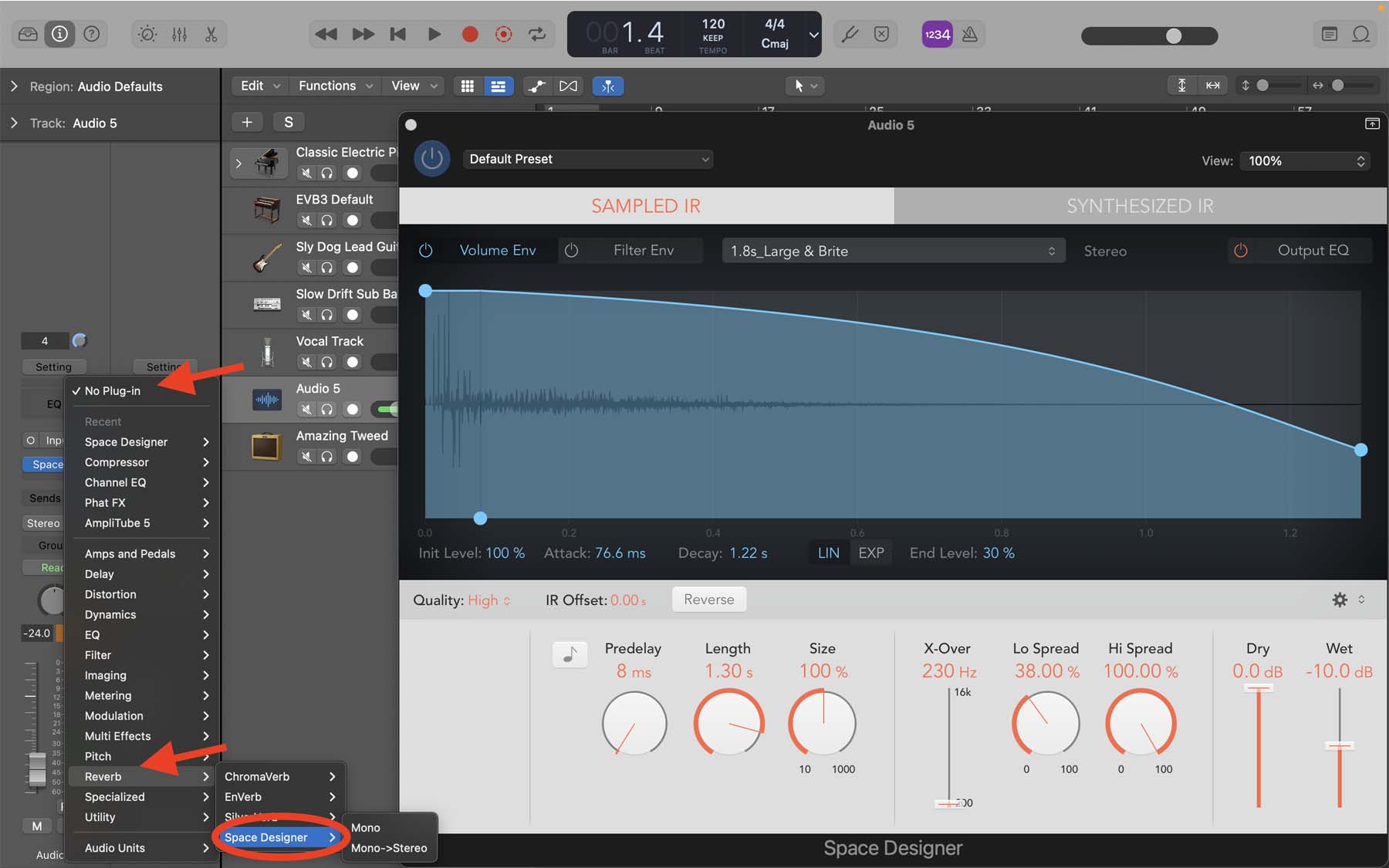Image resolution: width=1389 pixels, height=868 pixels.
Task: Click the Capture Recording button
Action: [x=504, y=34]
